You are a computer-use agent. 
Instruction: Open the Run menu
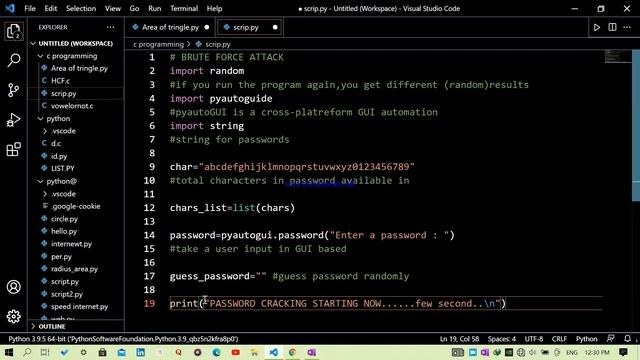point(155,8)
